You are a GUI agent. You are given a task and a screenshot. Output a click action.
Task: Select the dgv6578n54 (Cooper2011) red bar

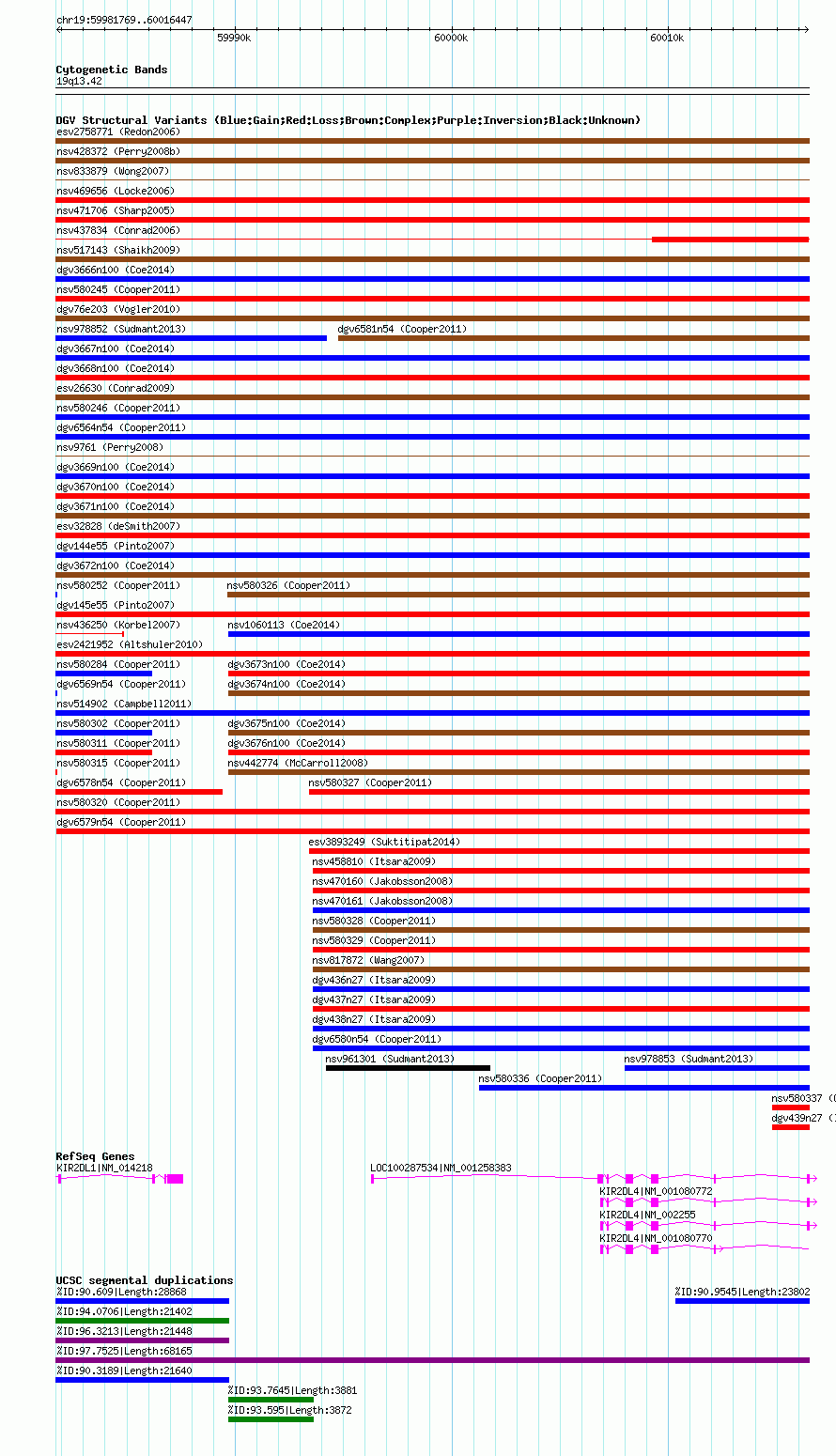point(139,792)
